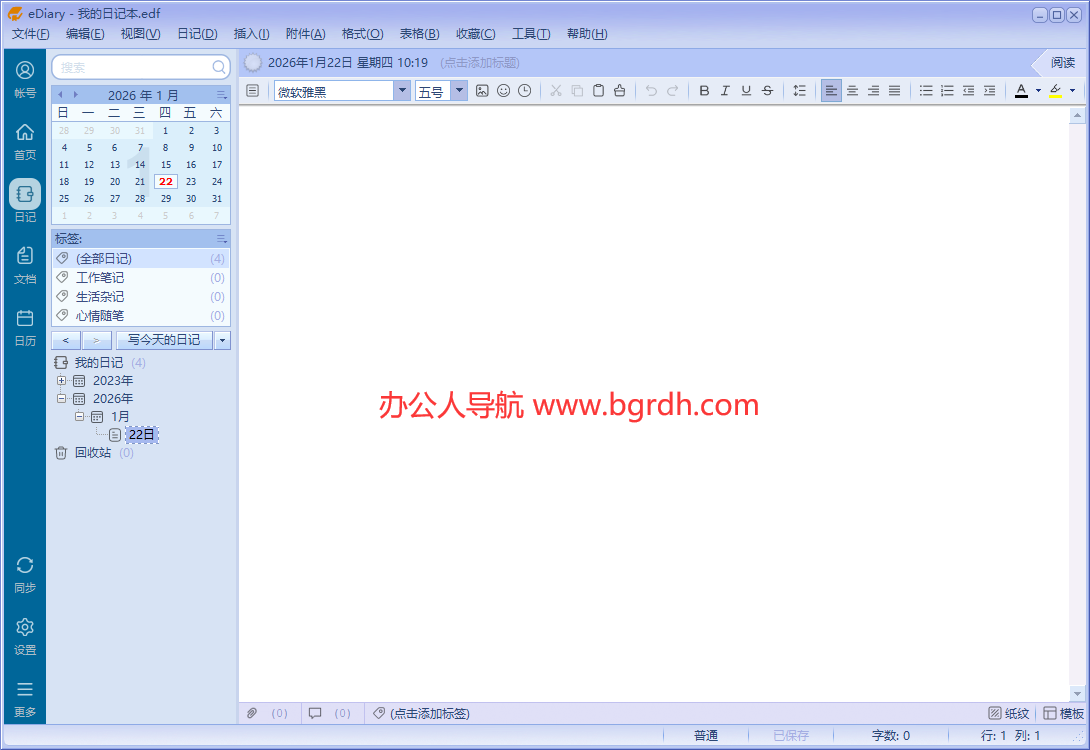Open dropdown arrow beside 写今天的日记
1090x750 pixels.
(222, 340)
